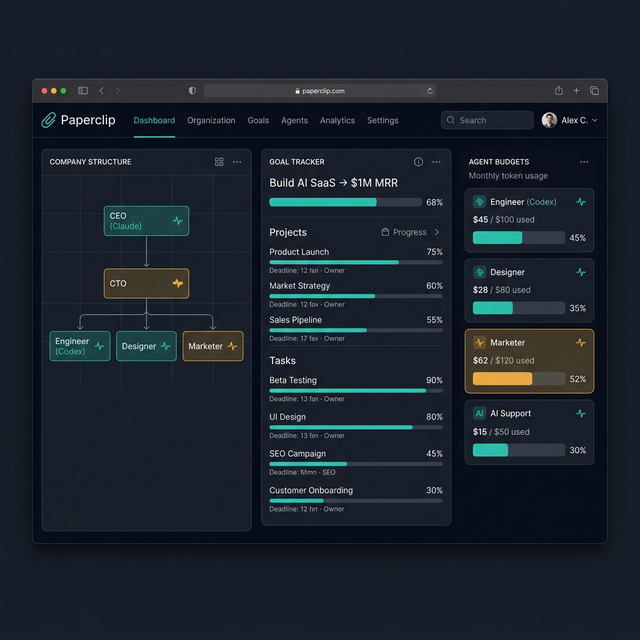Expand Projects with the Progress chevron

(x=437, y=232)
